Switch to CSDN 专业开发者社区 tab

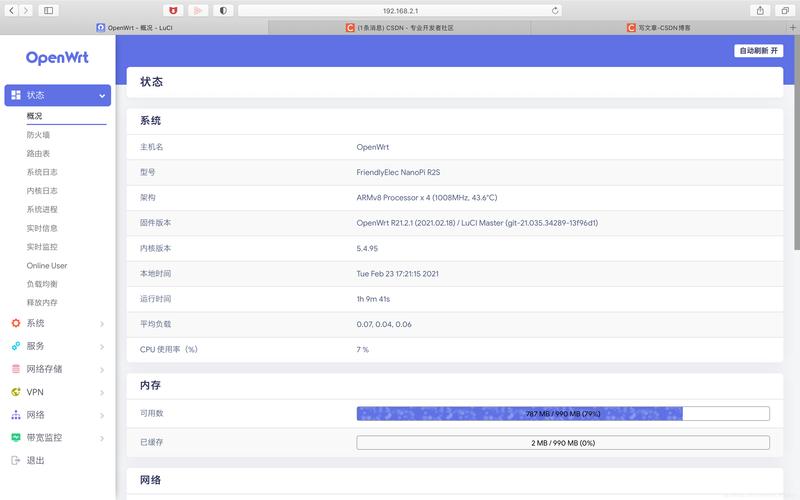coord(399,28)
